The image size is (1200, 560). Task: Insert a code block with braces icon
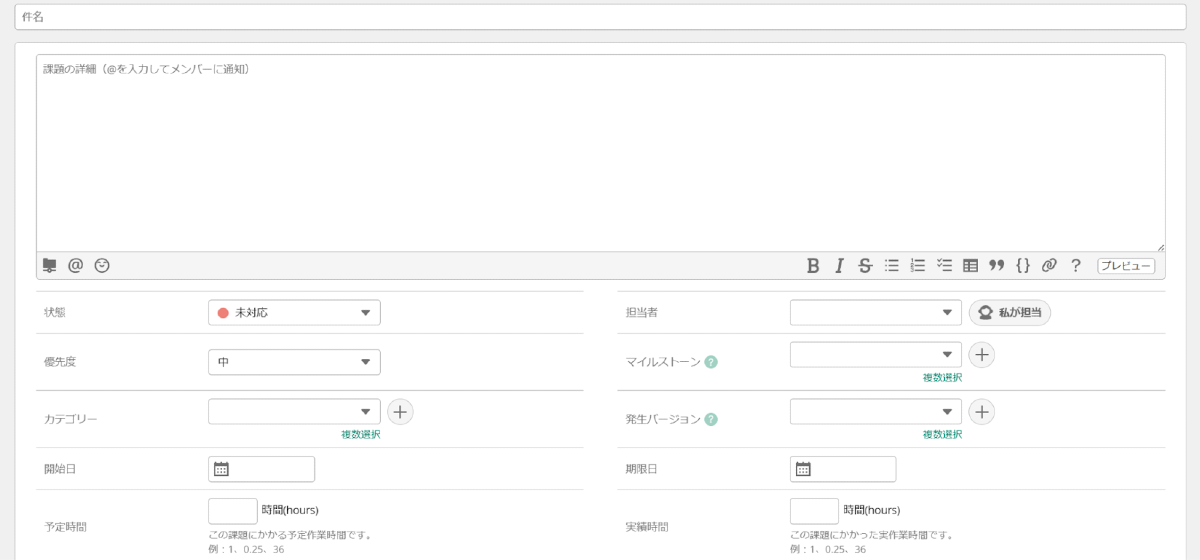click(1023, 265)
